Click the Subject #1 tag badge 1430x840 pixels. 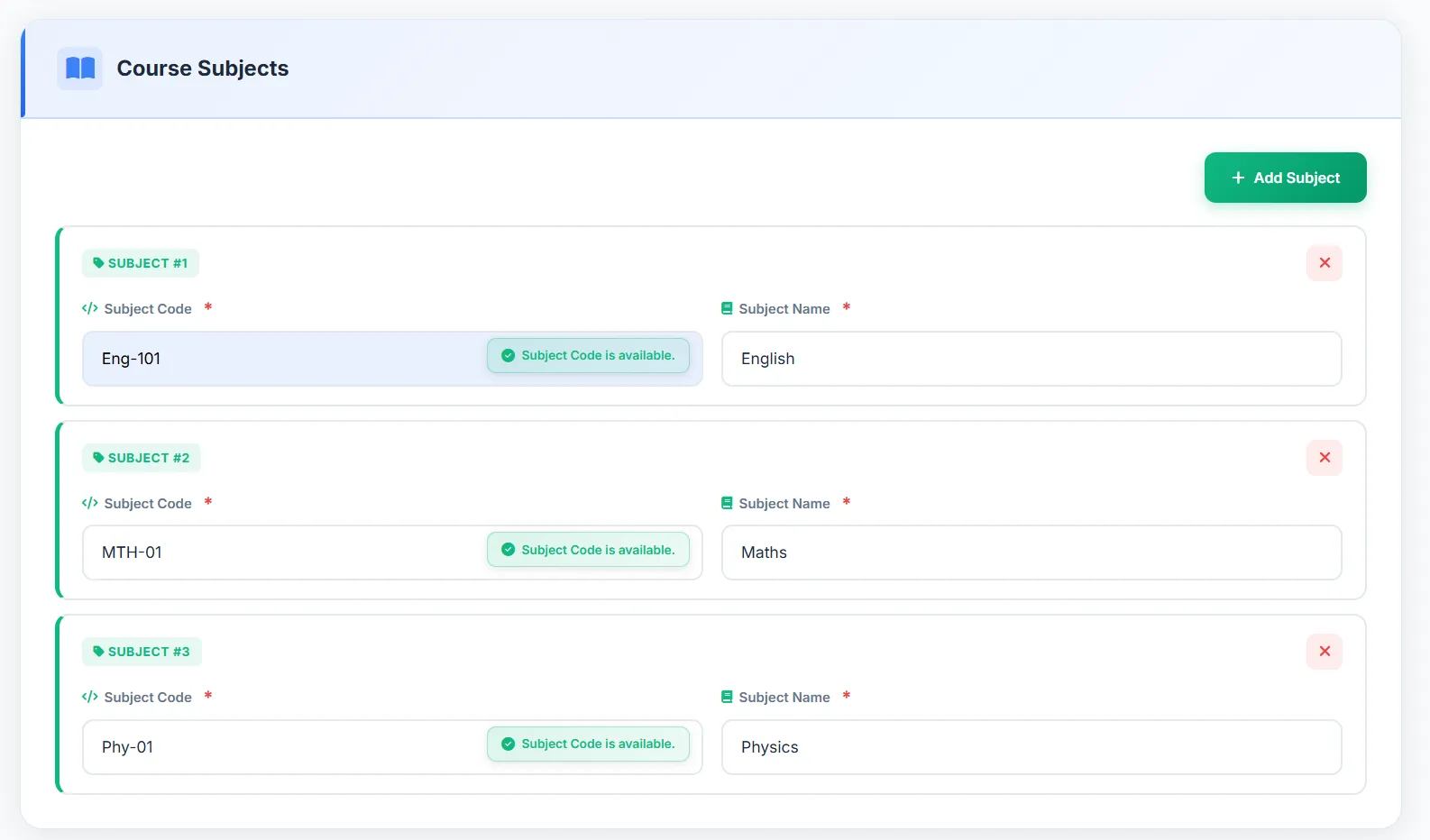point(141,263)
